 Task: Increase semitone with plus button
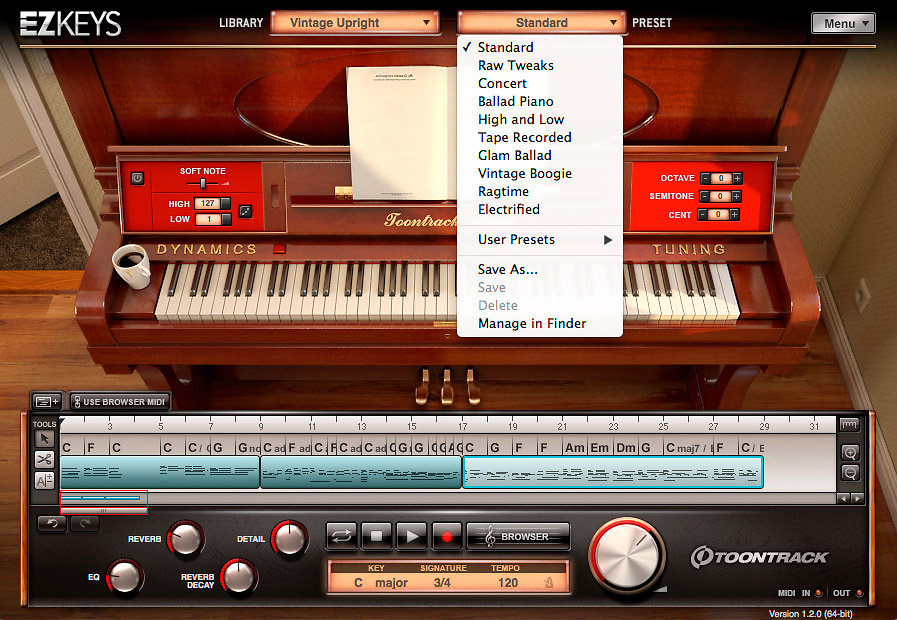pyautogui.click(x=736, y=196)
